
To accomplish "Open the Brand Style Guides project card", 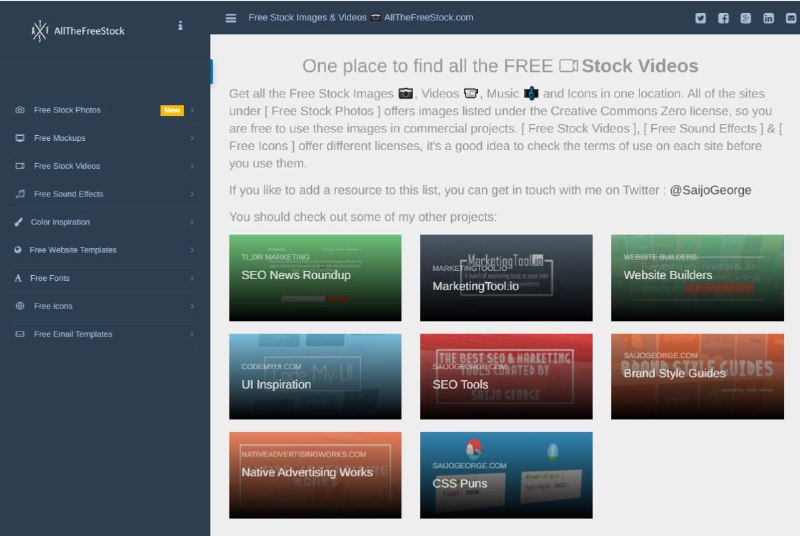I will [x=697, y=377].
